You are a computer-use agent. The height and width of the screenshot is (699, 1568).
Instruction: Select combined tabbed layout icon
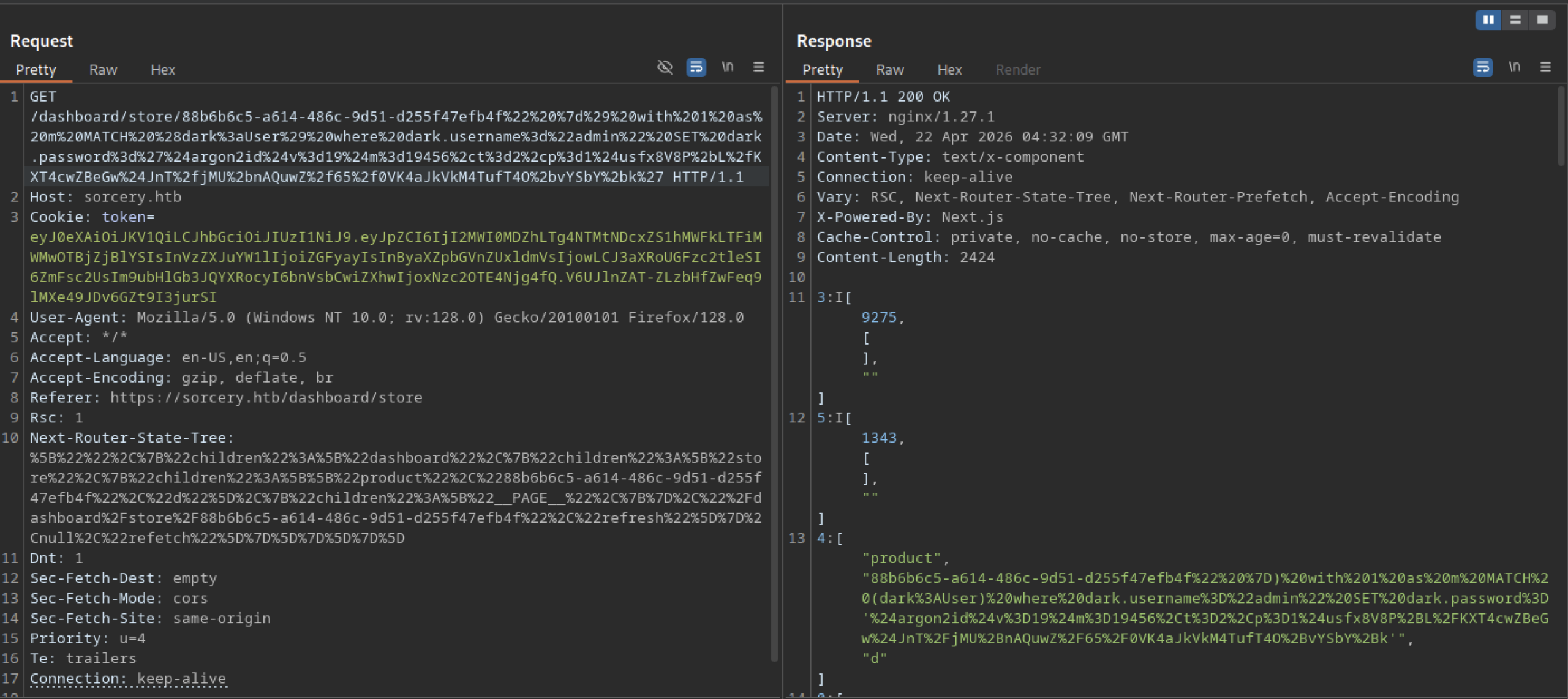click(x=1542, y=20)
